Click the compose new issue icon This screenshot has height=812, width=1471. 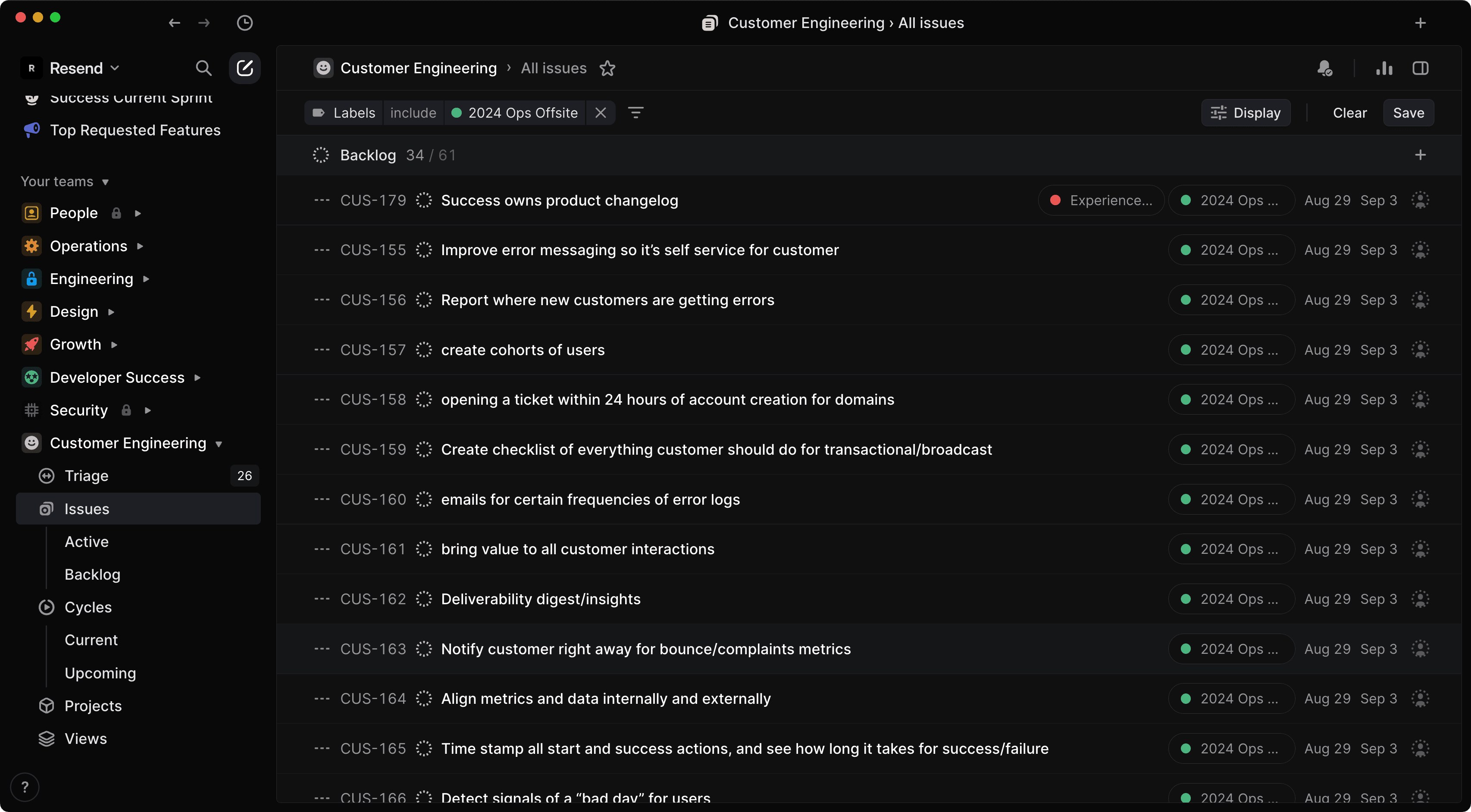[244, 68]
